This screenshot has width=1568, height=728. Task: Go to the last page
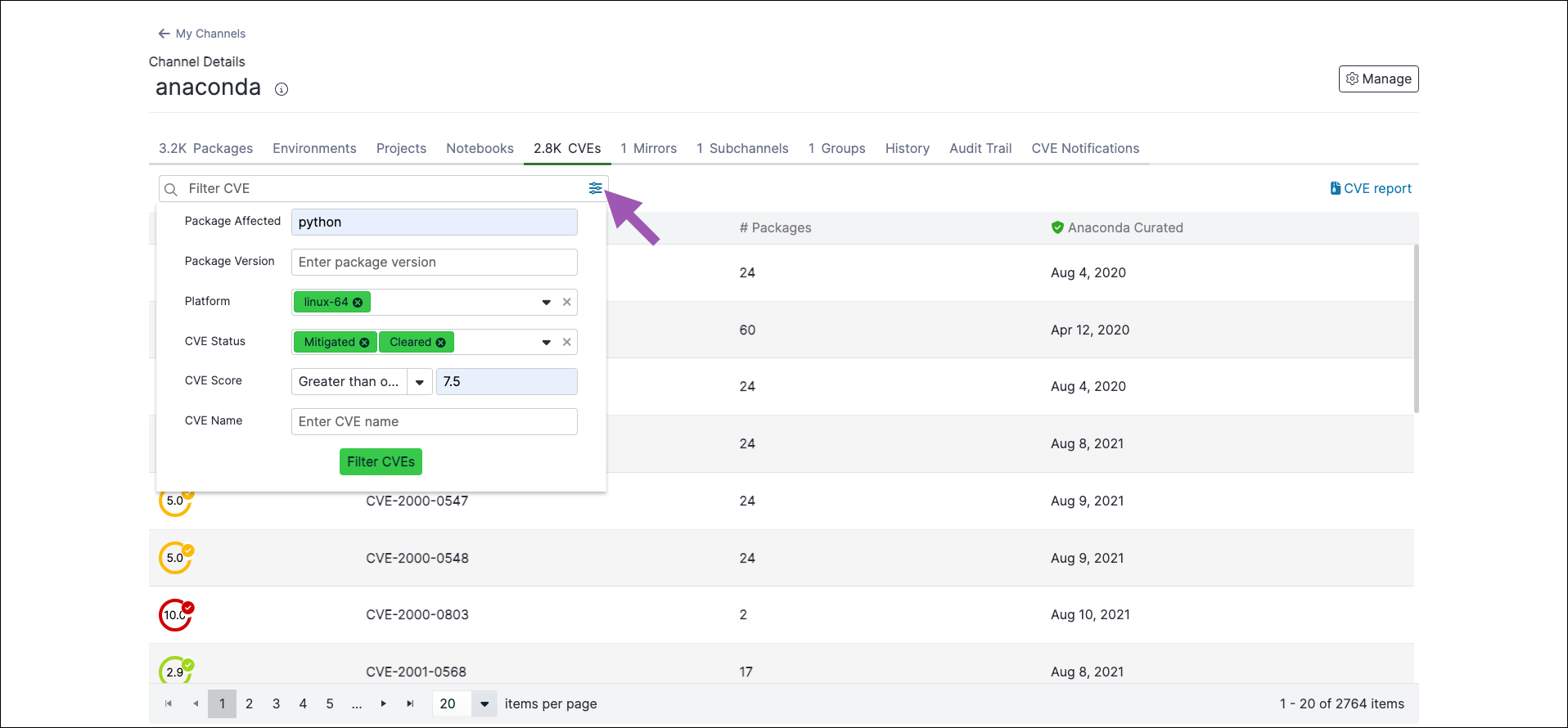tap(410, 703)
